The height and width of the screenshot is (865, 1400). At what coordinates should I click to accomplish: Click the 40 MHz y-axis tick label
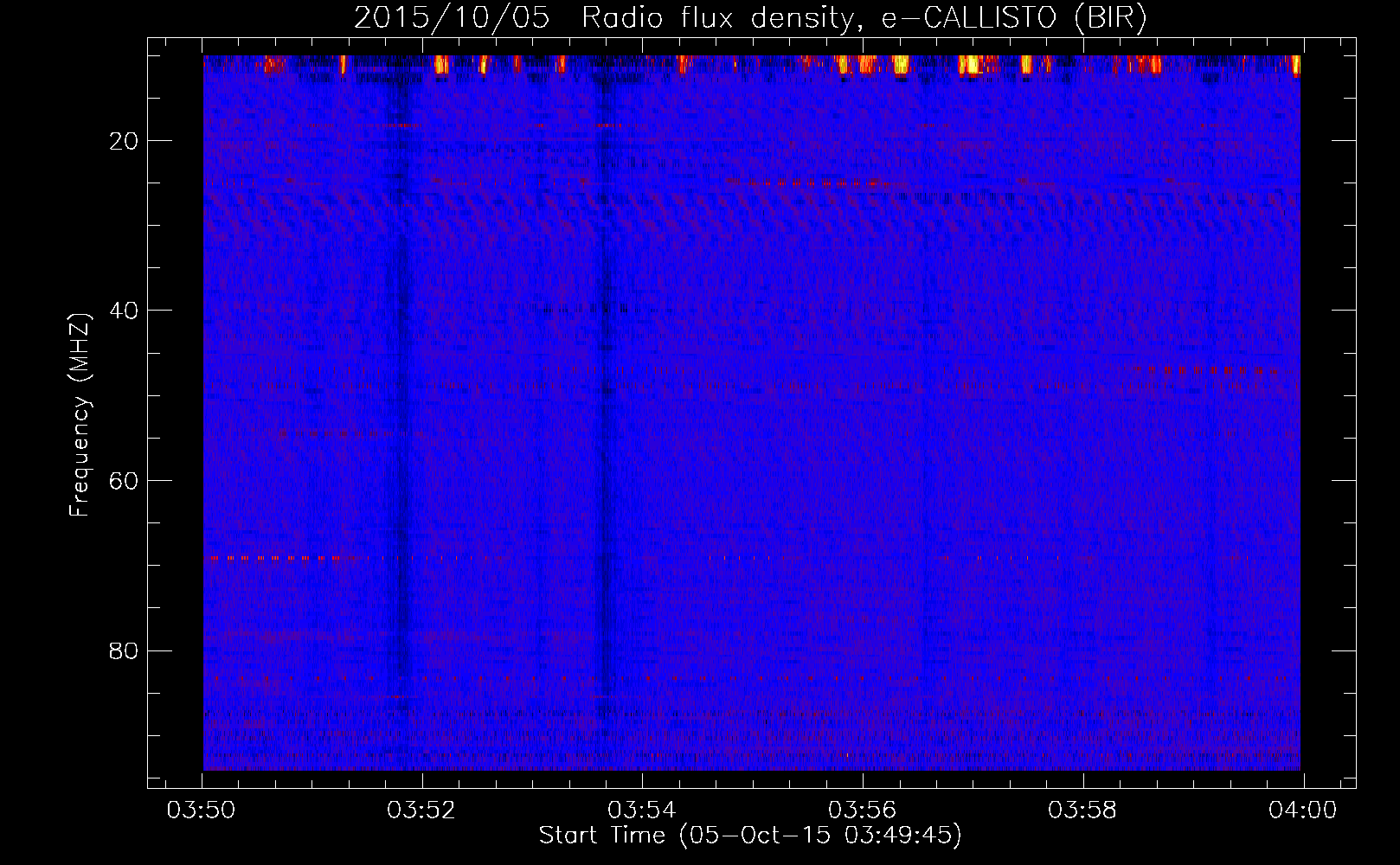pyautogui.click(x=124, y=311)
